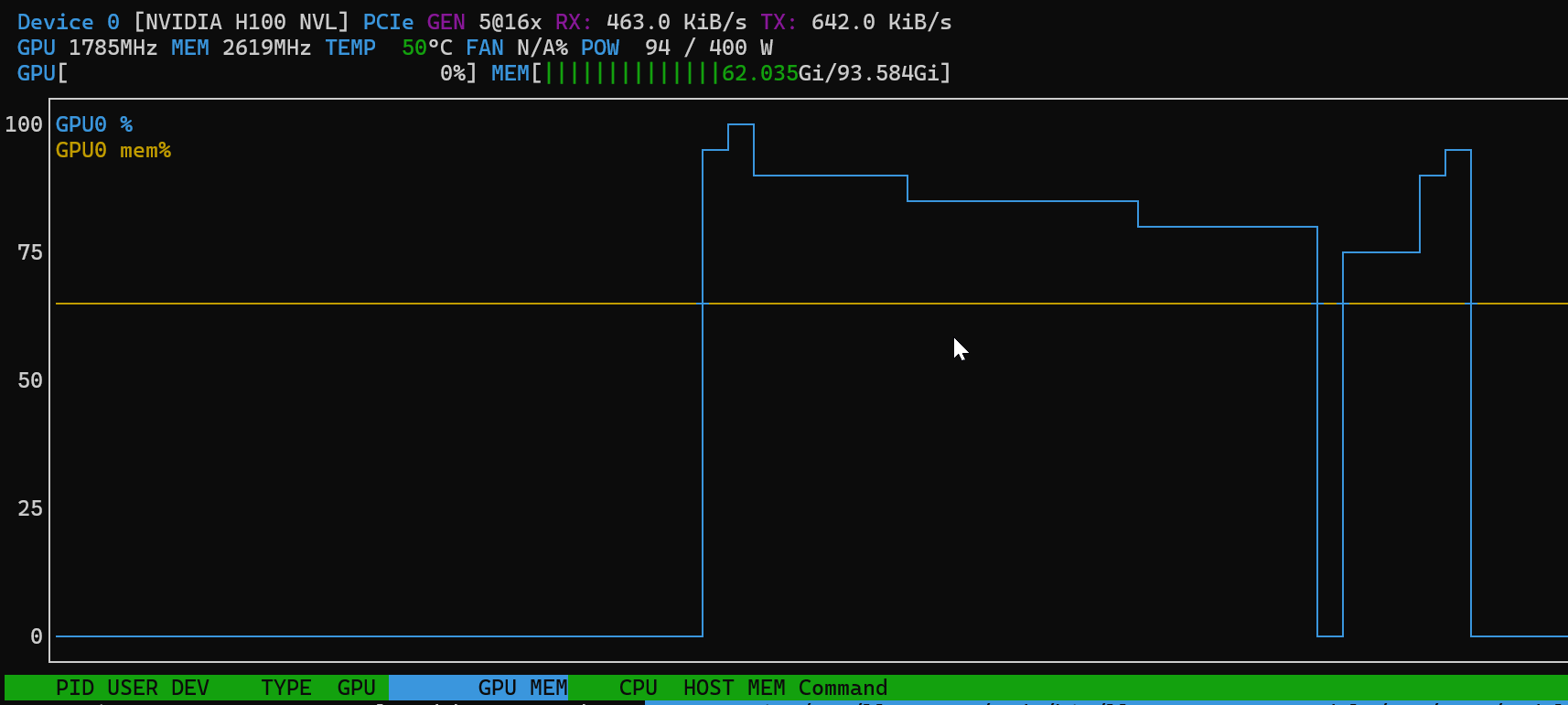Select the TYPE column header
The image size is (1568, 705).
click(x=286, y=688)
